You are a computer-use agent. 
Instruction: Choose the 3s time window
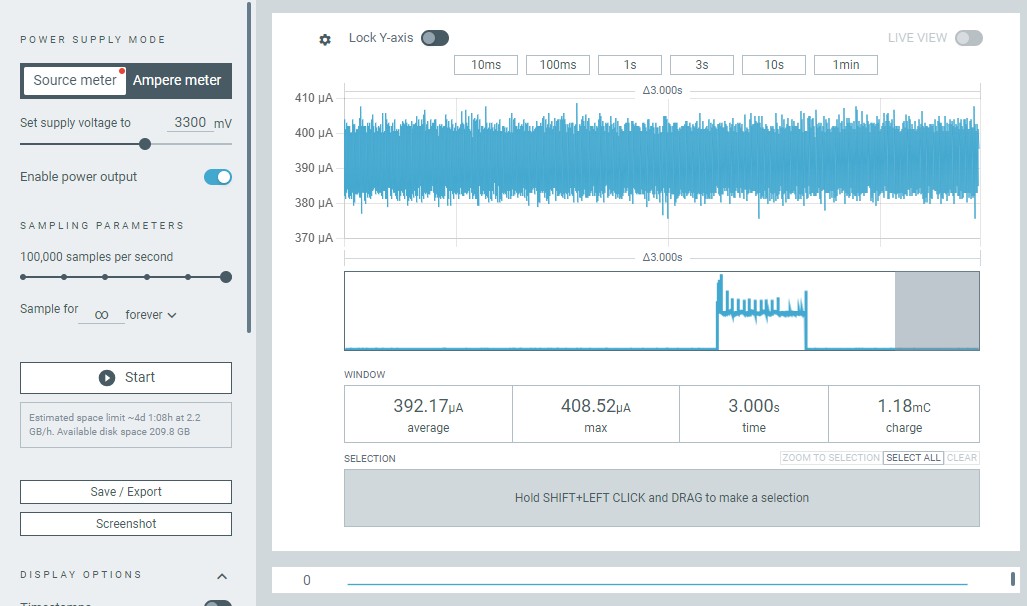pyautogui.click(x=702, y=65)
